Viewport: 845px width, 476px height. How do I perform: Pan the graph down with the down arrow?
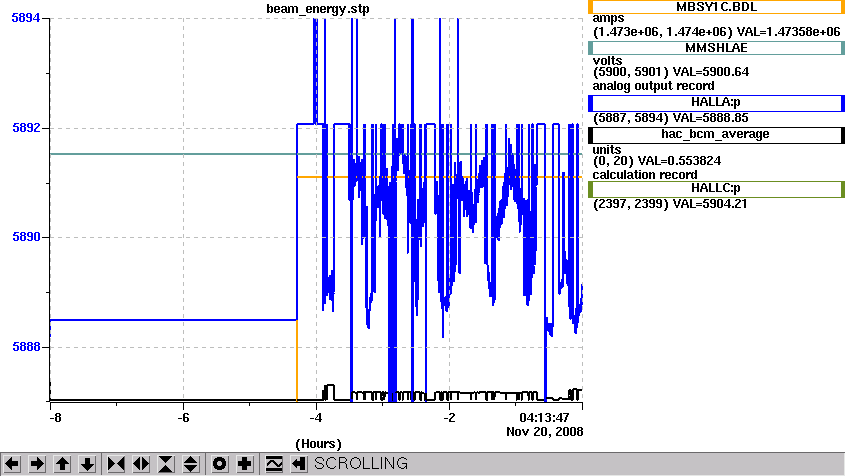(x=87, y=464)
